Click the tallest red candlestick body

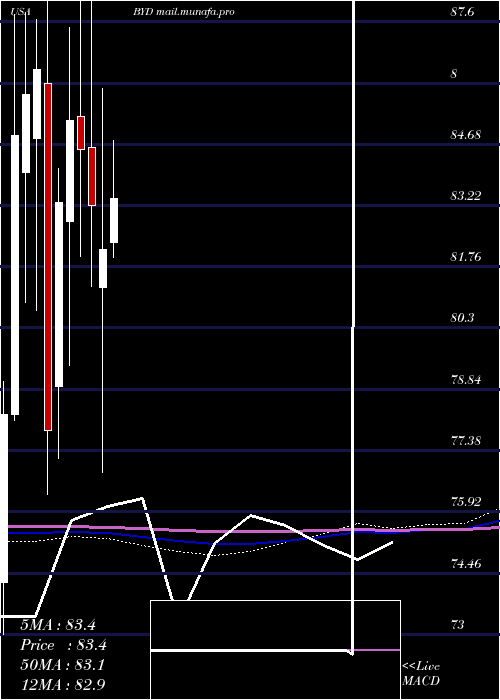point(48,257)
